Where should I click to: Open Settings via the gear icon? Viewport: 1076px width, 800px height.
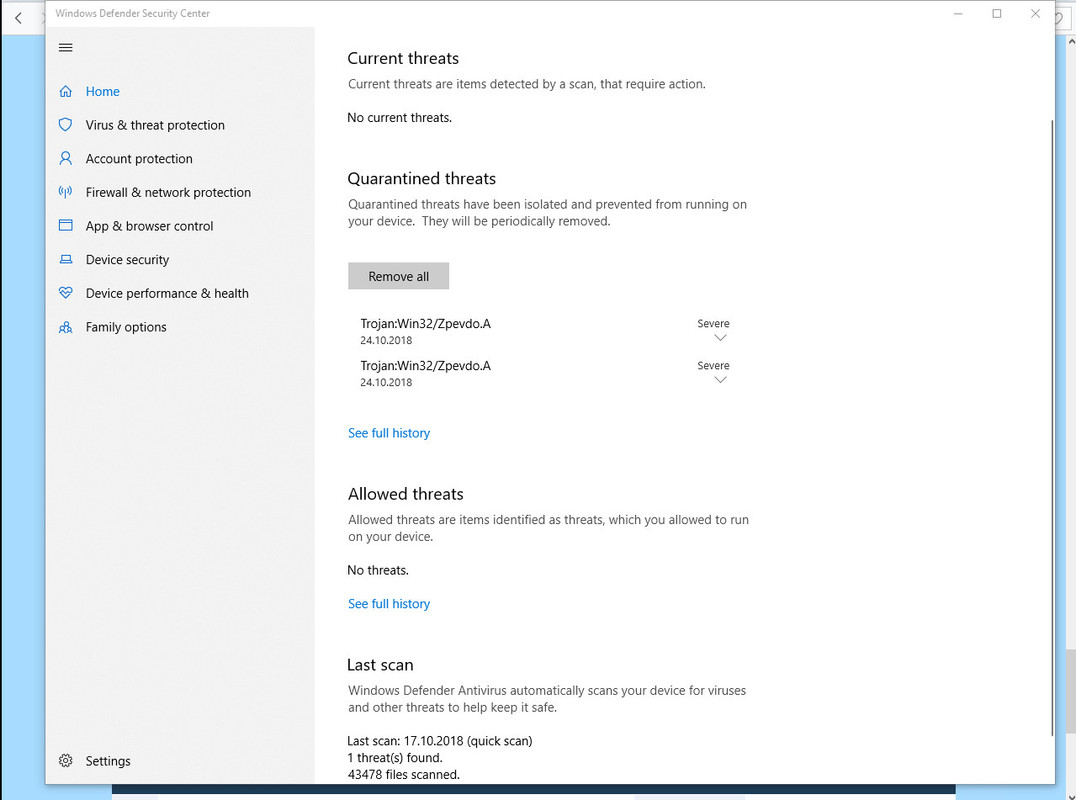click(65, 761)
